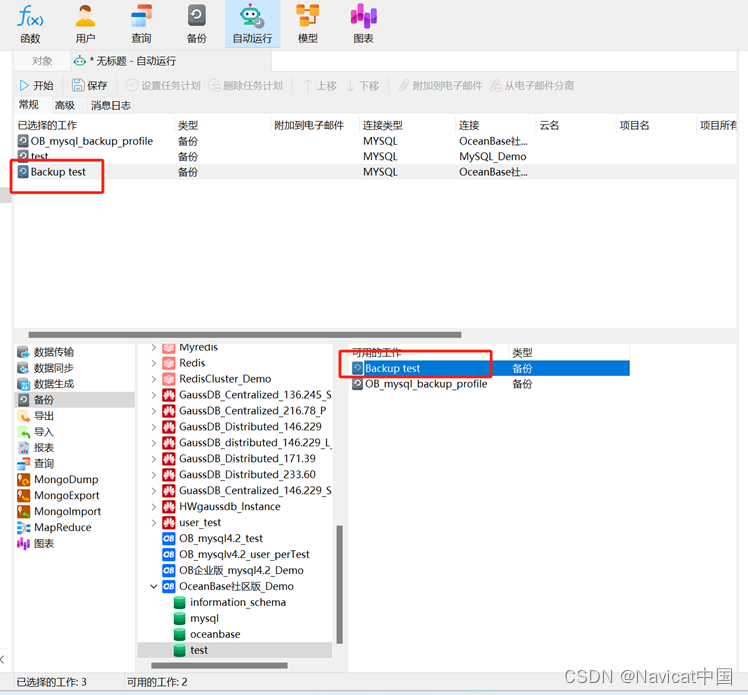Viewport: 748px width, 695px height.
Task: Open the 用户 (User) toolbar icon
Action: point(85,24)
